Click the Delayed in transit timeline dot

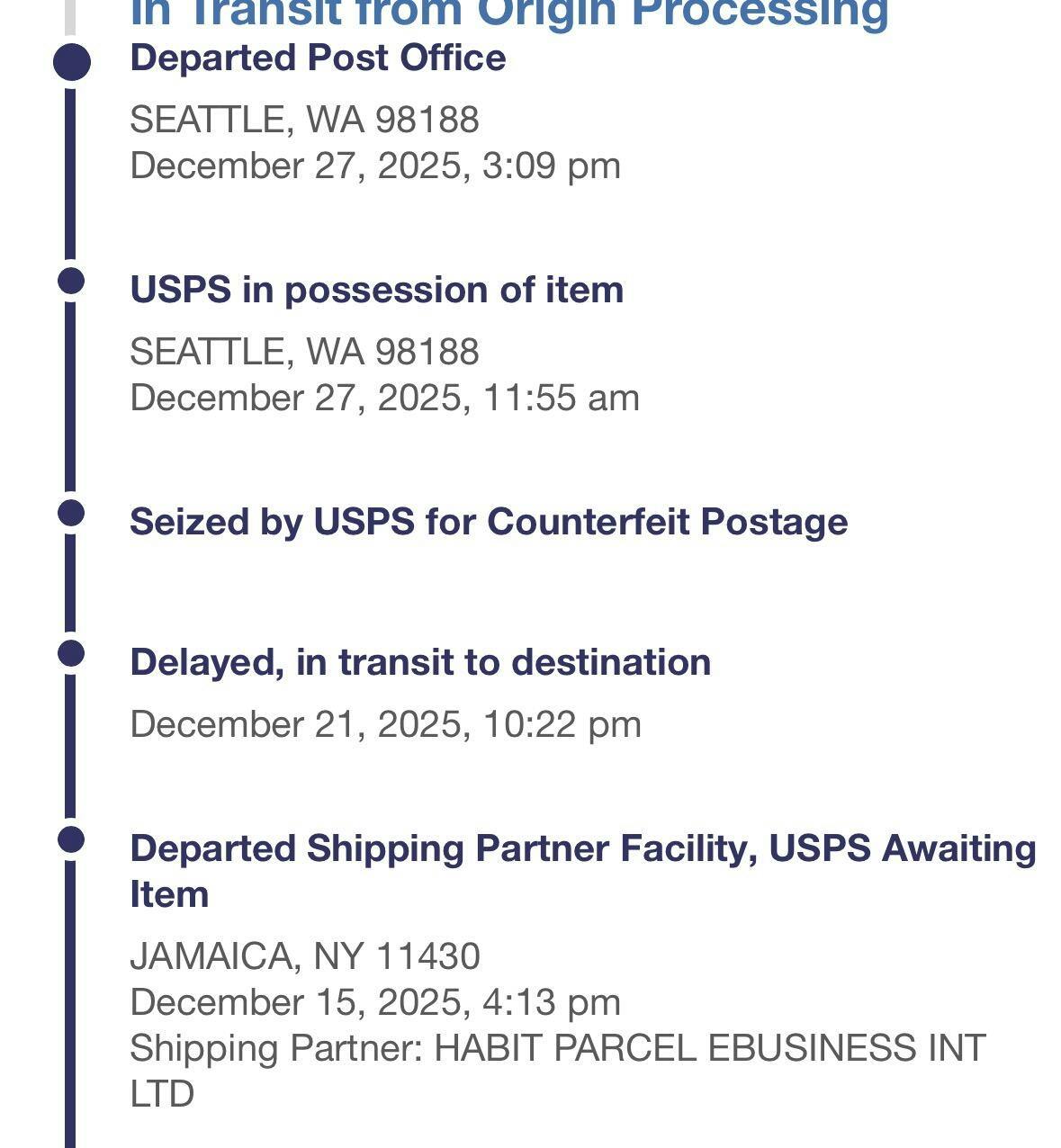click(x=71, y=653)
